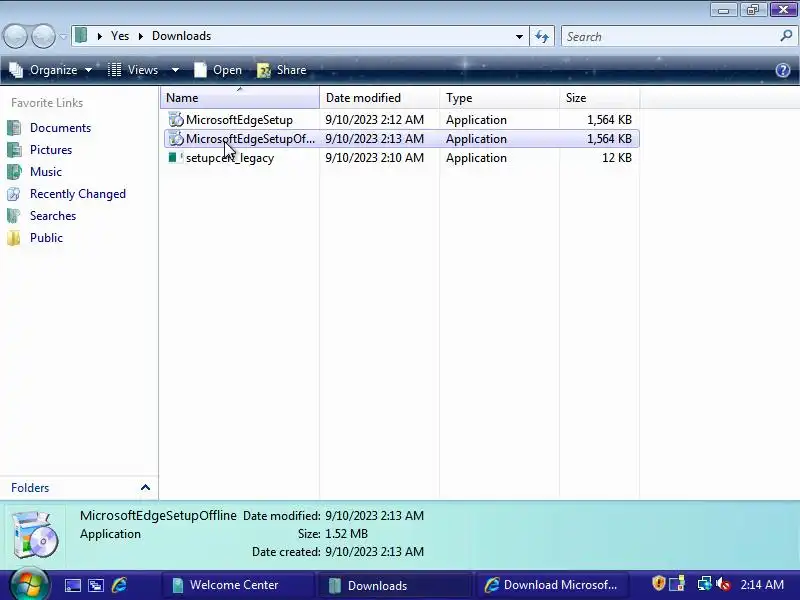Image resolution: width=800 pixels, height=600 pixels.
Task: Click the Searches folder icon in sidebar
Action: click(x=14, y=216)
